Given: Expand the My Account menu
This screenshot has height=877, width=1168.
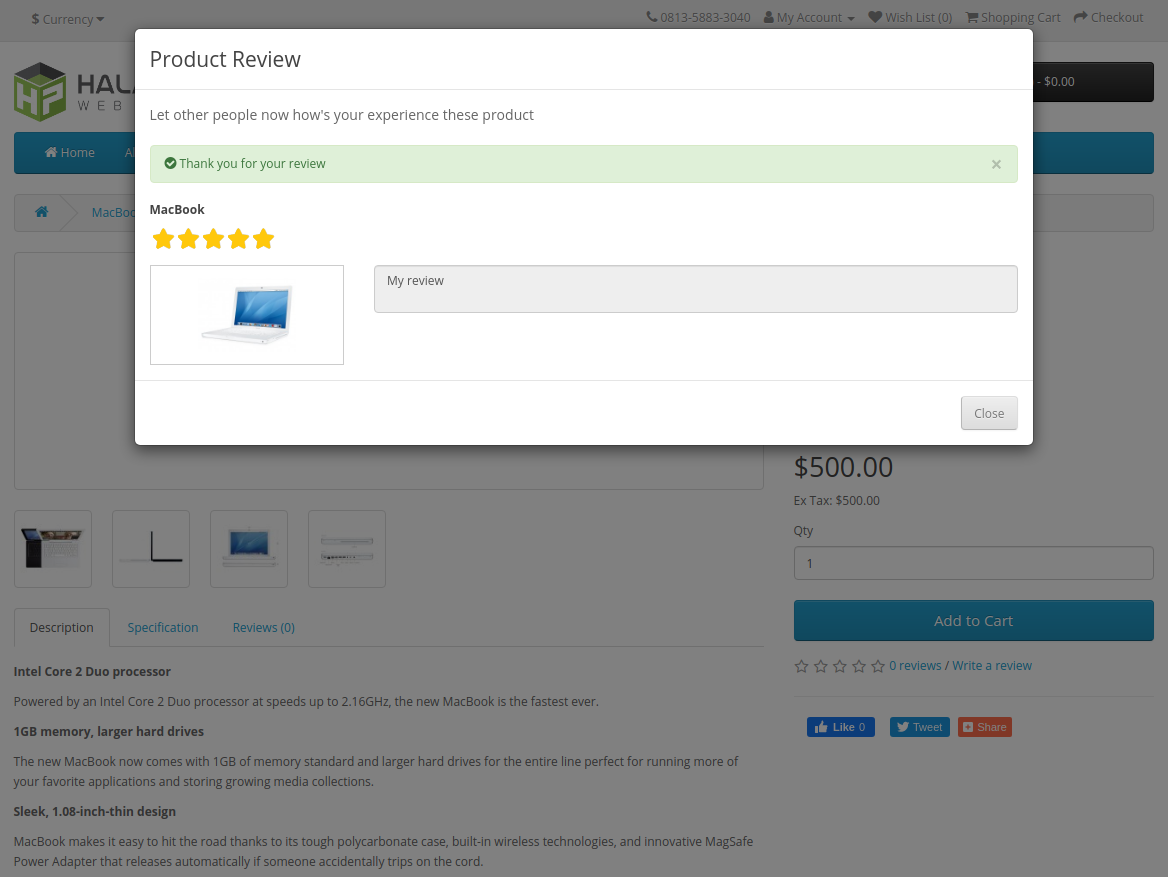Looking at the screenshot, I should pos(809,17).
